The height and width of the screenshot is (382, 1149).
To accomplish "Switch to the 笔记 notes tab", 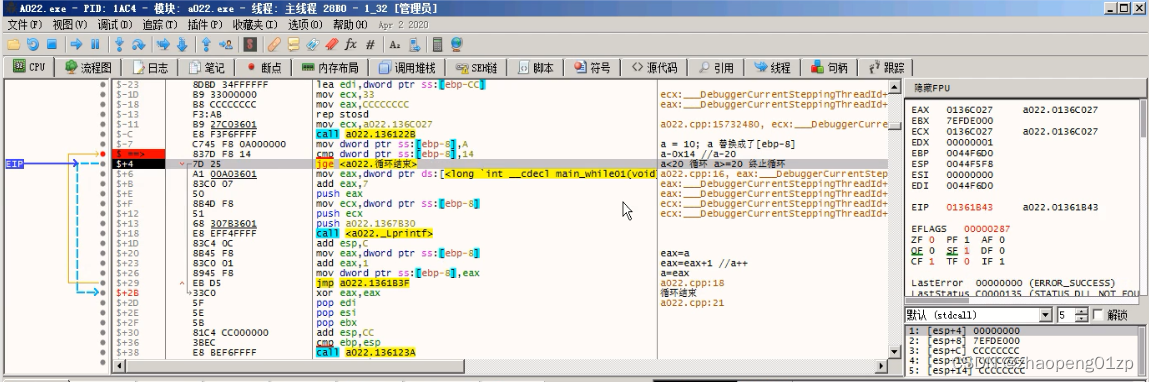I will 207,67.
